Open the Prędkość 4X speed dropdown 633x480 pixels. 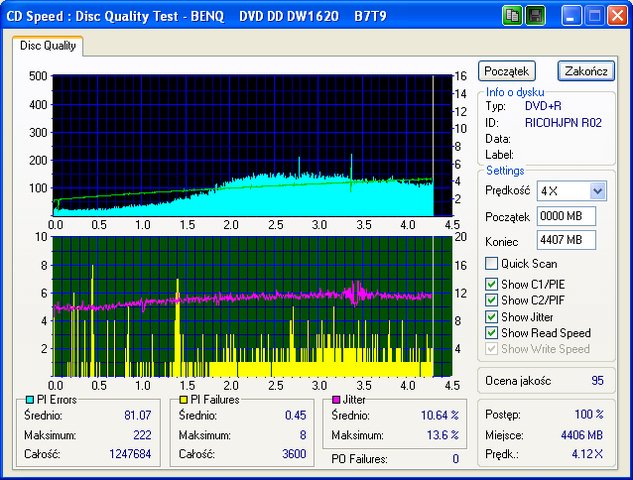(x=597, y=191)
